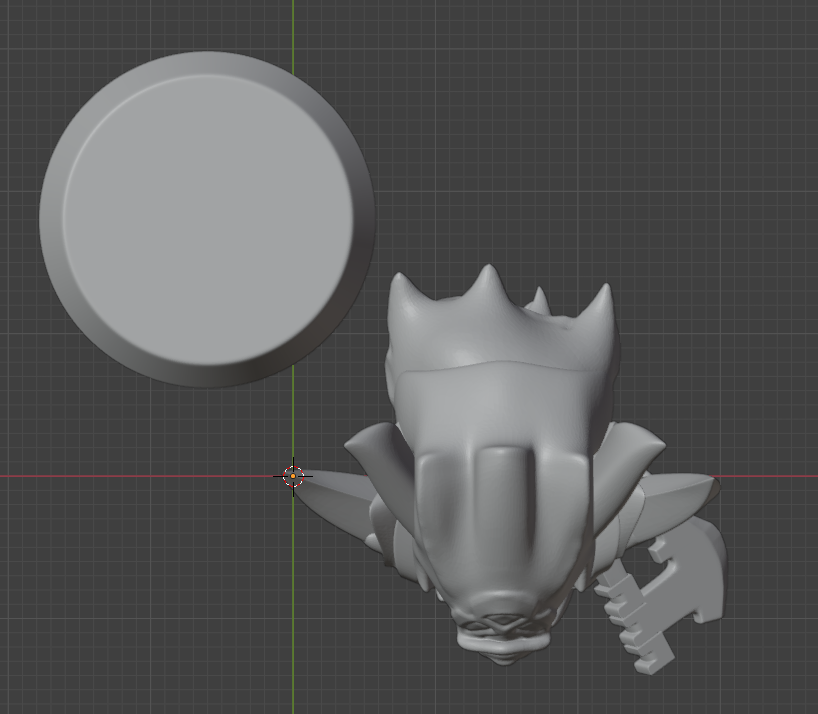Select the round disc base object
Viewport: 818px width, 714px height.
pos(207,218)
